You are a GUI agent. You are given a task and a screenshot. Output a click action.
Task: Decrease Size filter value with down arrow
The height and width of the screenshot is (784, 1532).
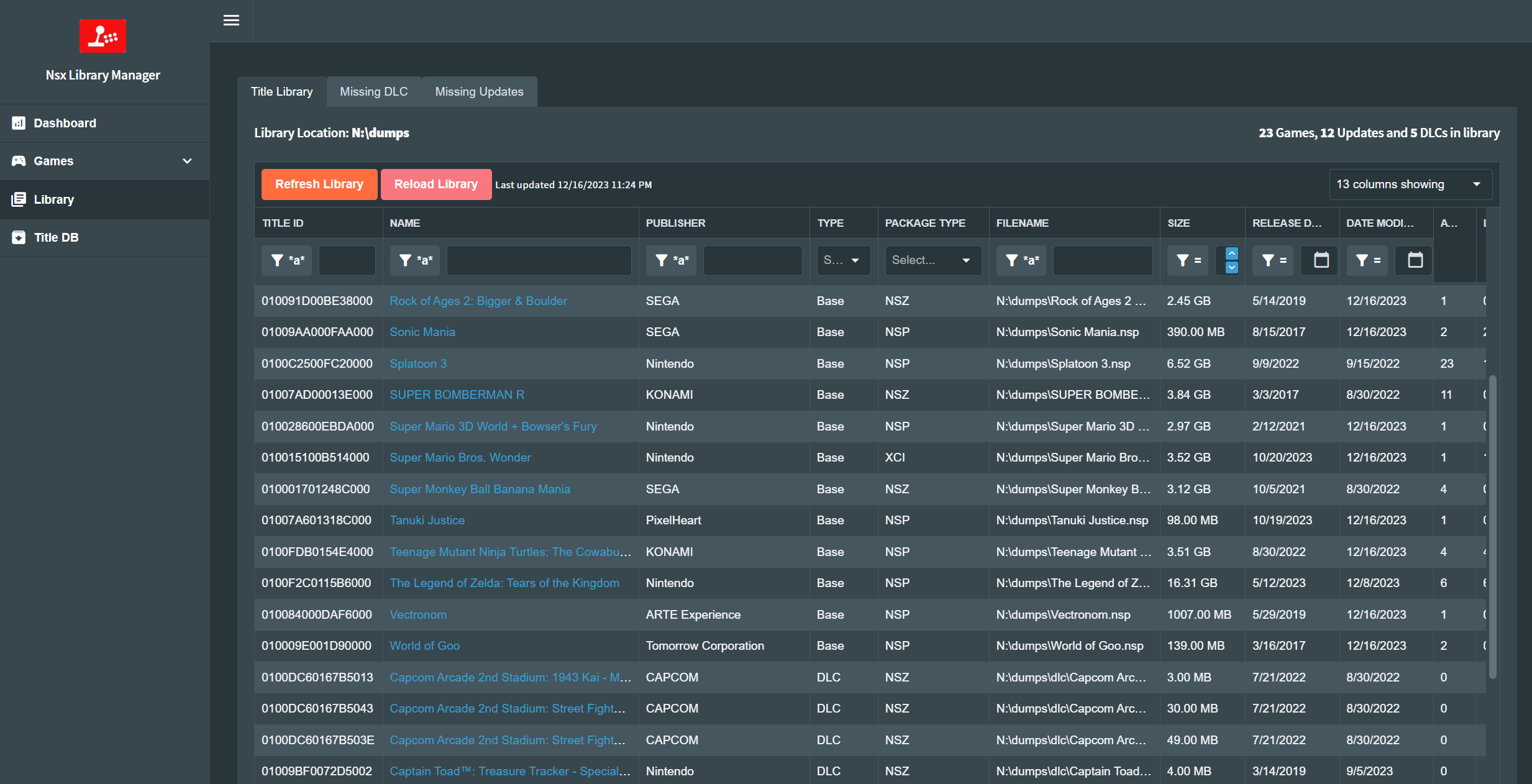1231,267
